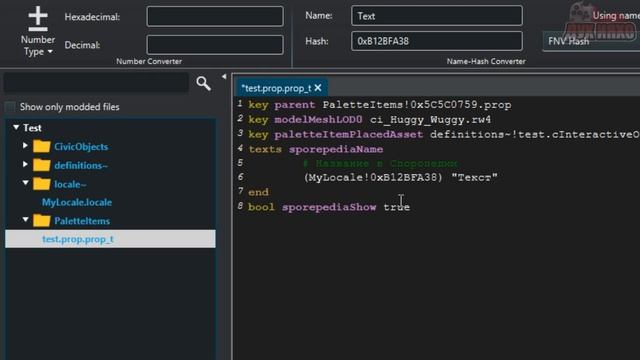
Task: Collapse the locale~ folder arrow
Action: coord(25,183)
